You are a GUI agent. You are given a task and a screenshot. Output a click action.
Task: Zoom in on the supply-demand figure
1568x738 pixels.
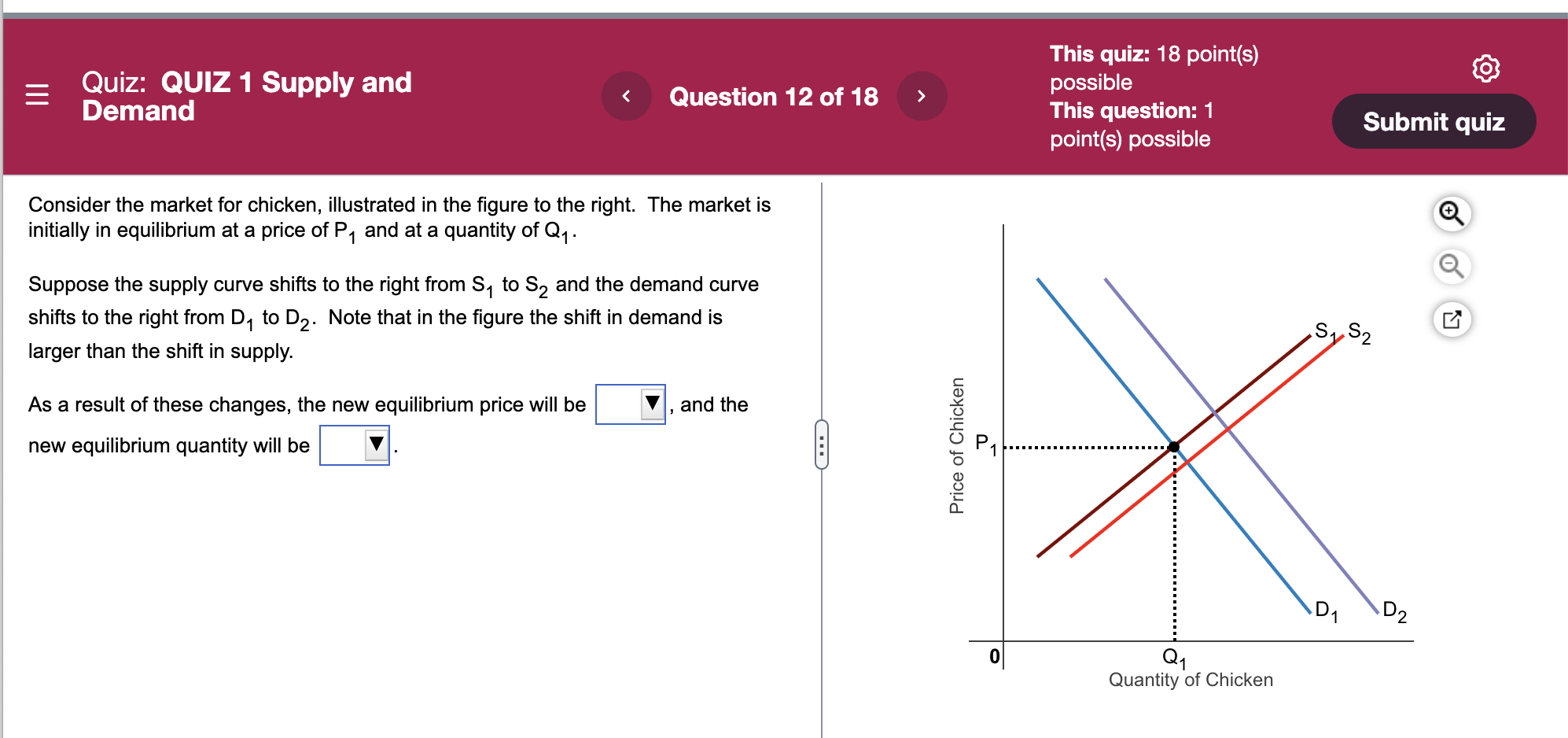point(1452,212)
